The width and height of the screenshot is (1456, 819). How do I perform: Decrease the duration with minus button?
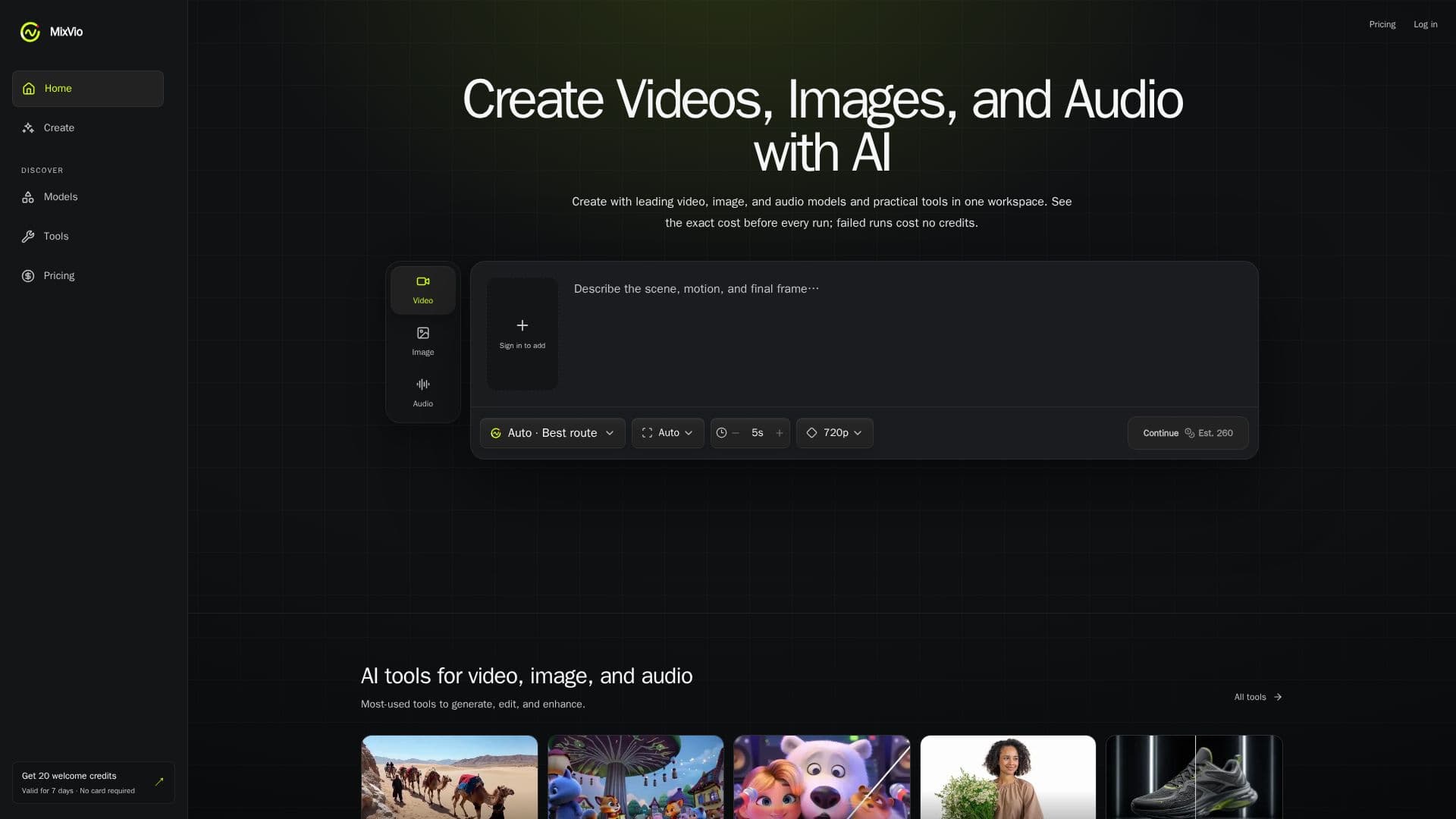click(736, 433)
